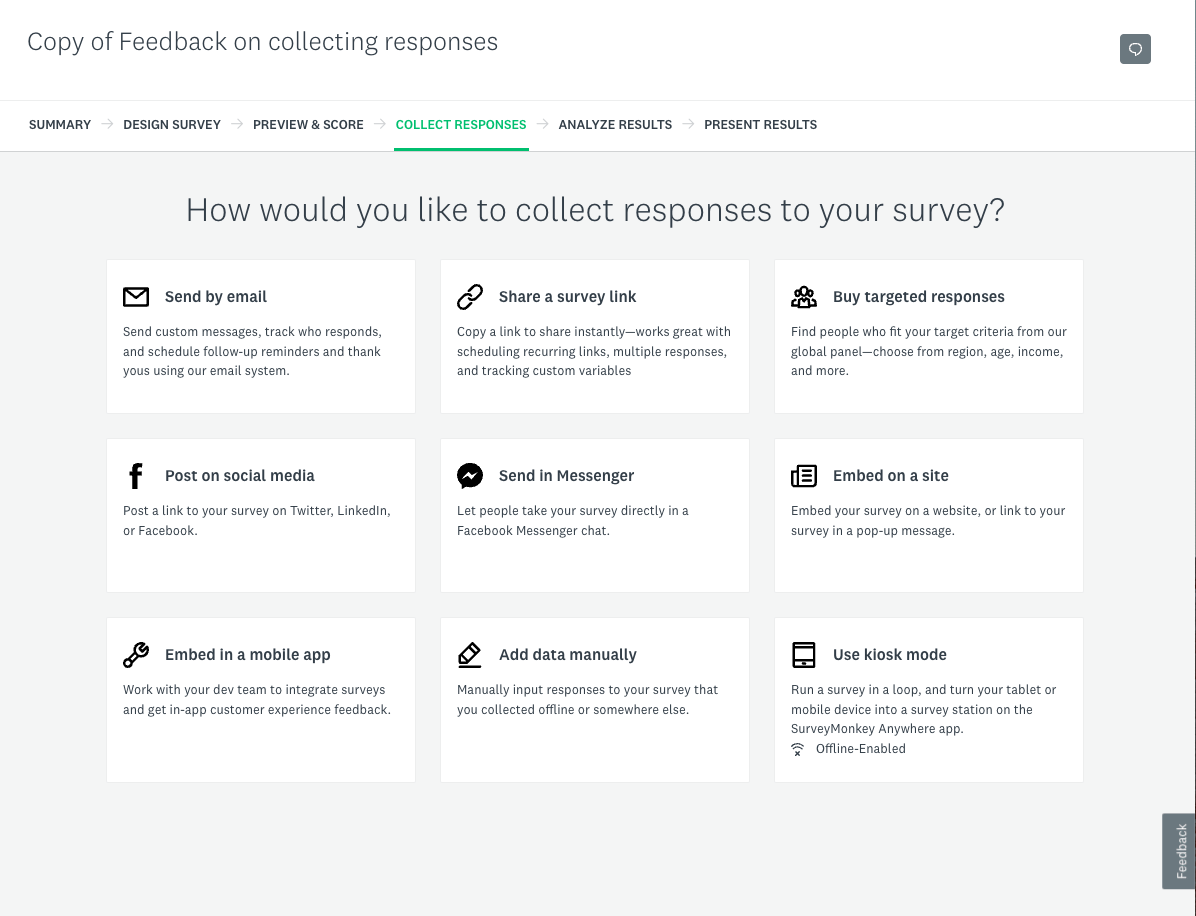The height and width of the screenshot is (916, 1196).
Task: Click the tablet icon for kiosk mode
Action: tap(804, 655)
